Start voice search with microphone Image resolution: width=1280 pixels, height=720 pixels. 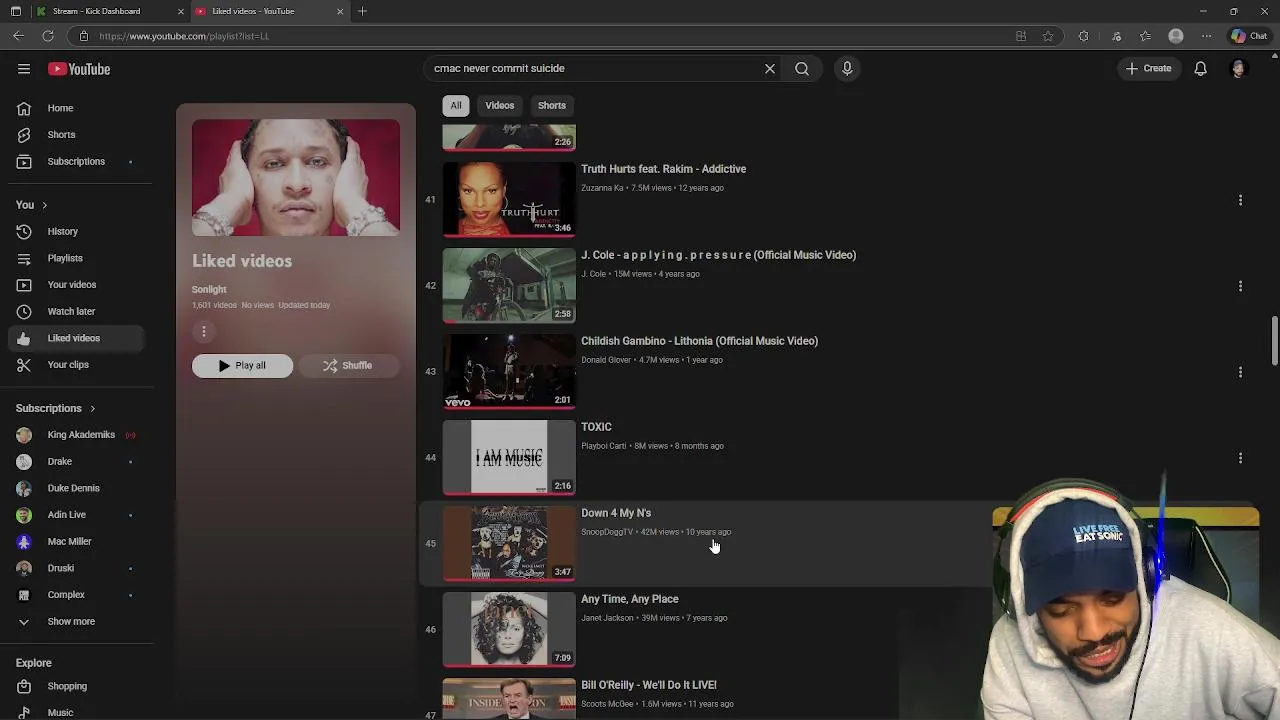[847, 69]
